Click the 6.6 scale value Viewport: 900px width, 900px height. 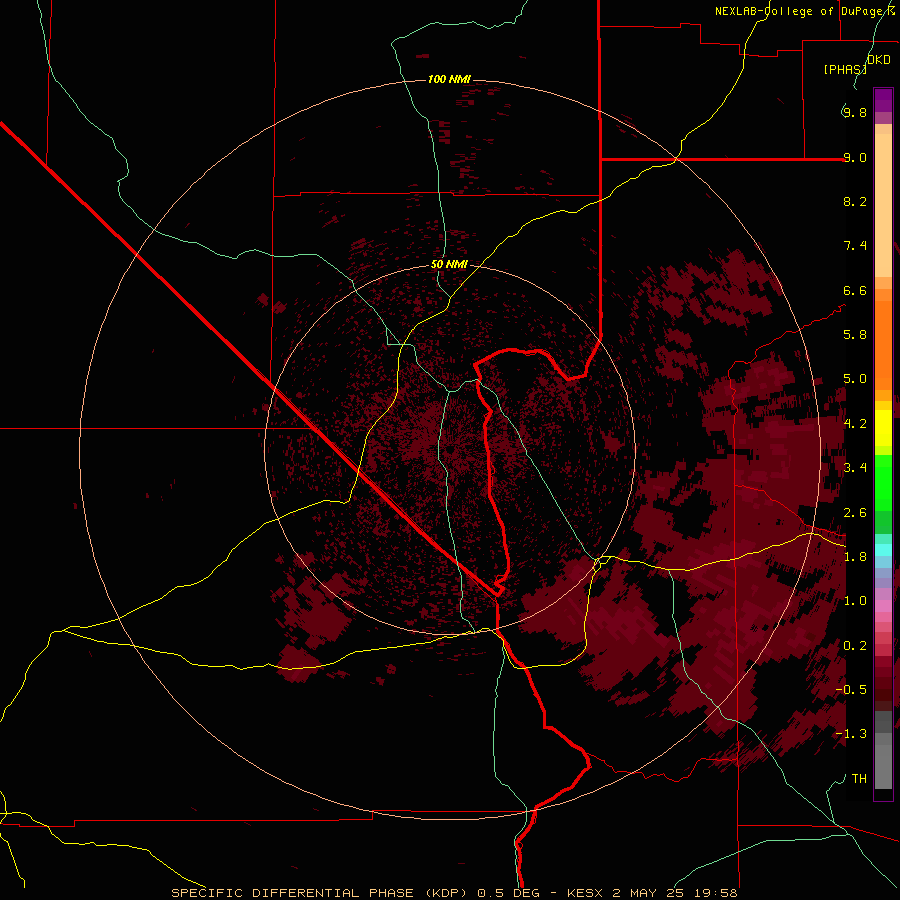(x=855, y=290)
